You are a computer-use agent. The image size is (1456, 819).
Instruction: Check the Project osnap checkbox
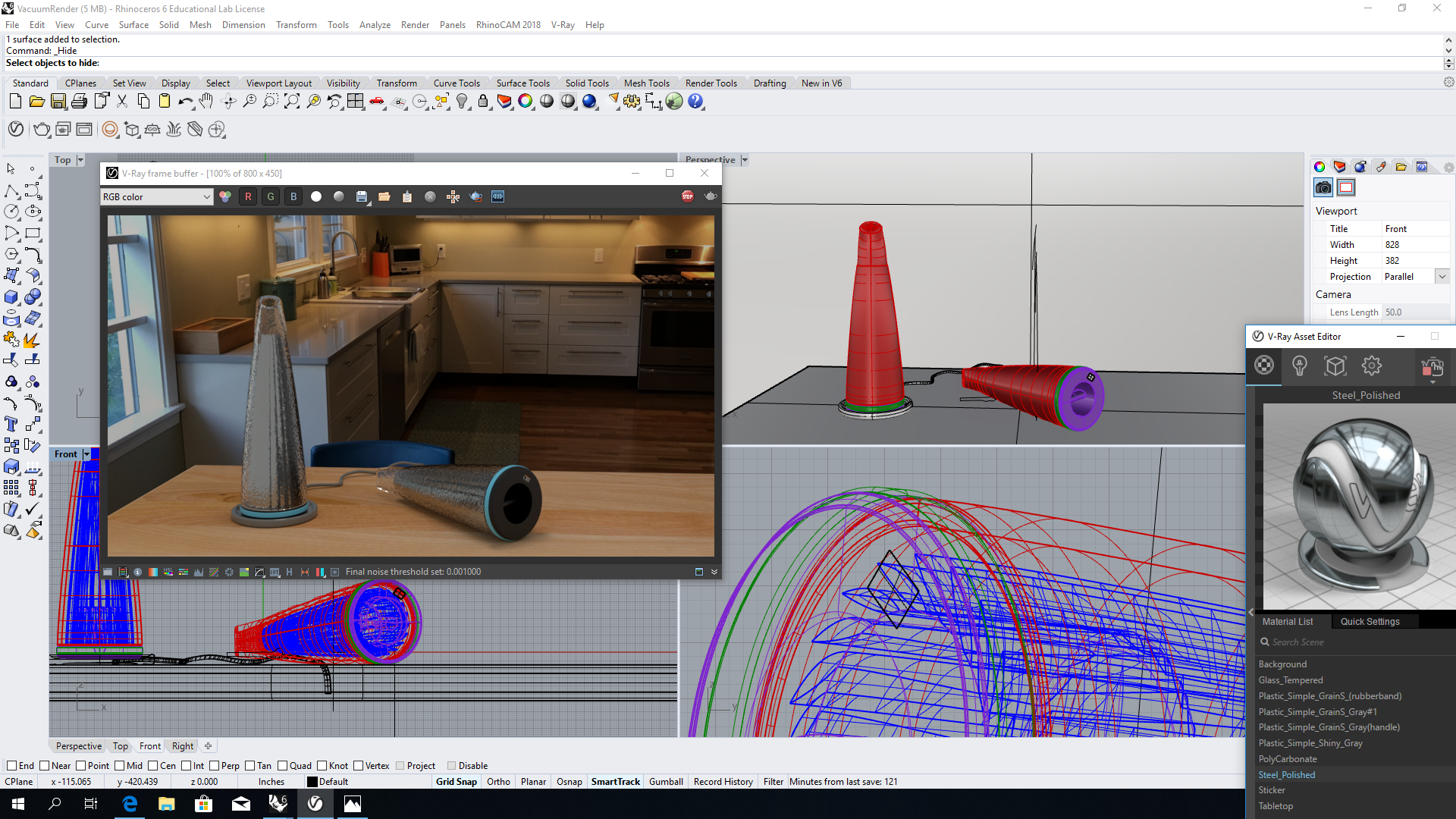(400, 766)
